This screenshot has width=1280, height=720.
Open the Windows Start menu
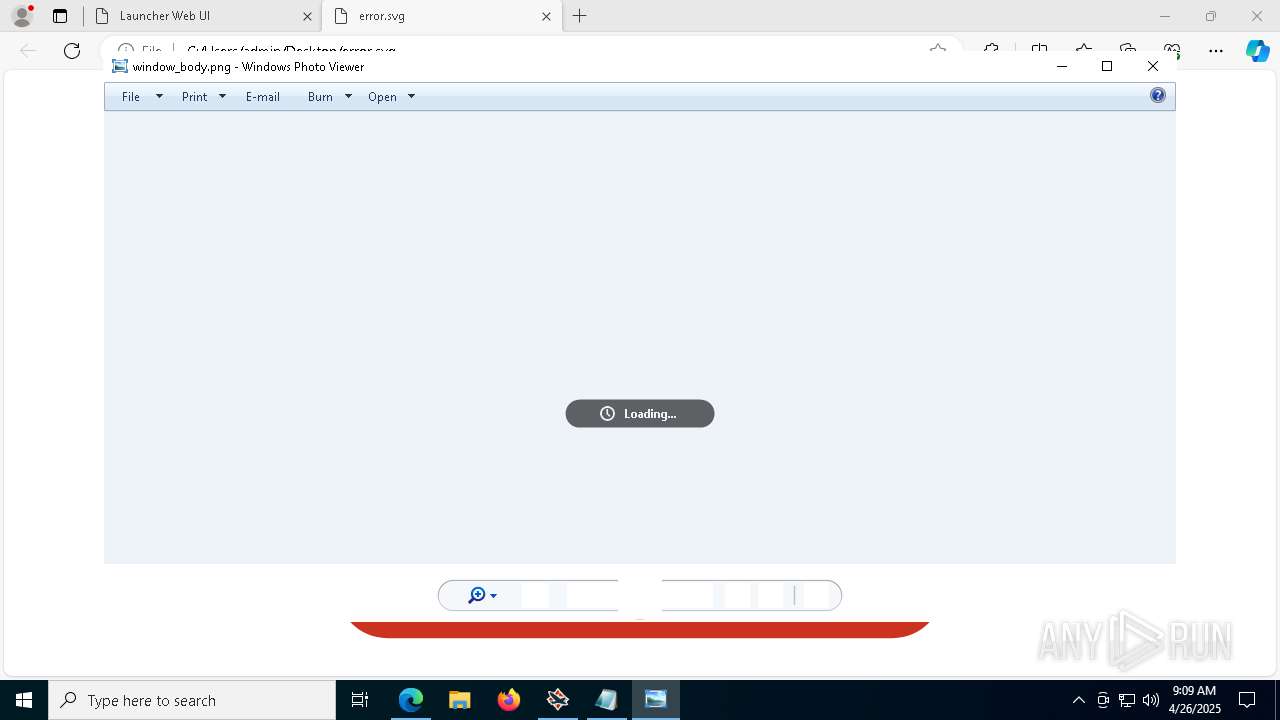point(24,700)
